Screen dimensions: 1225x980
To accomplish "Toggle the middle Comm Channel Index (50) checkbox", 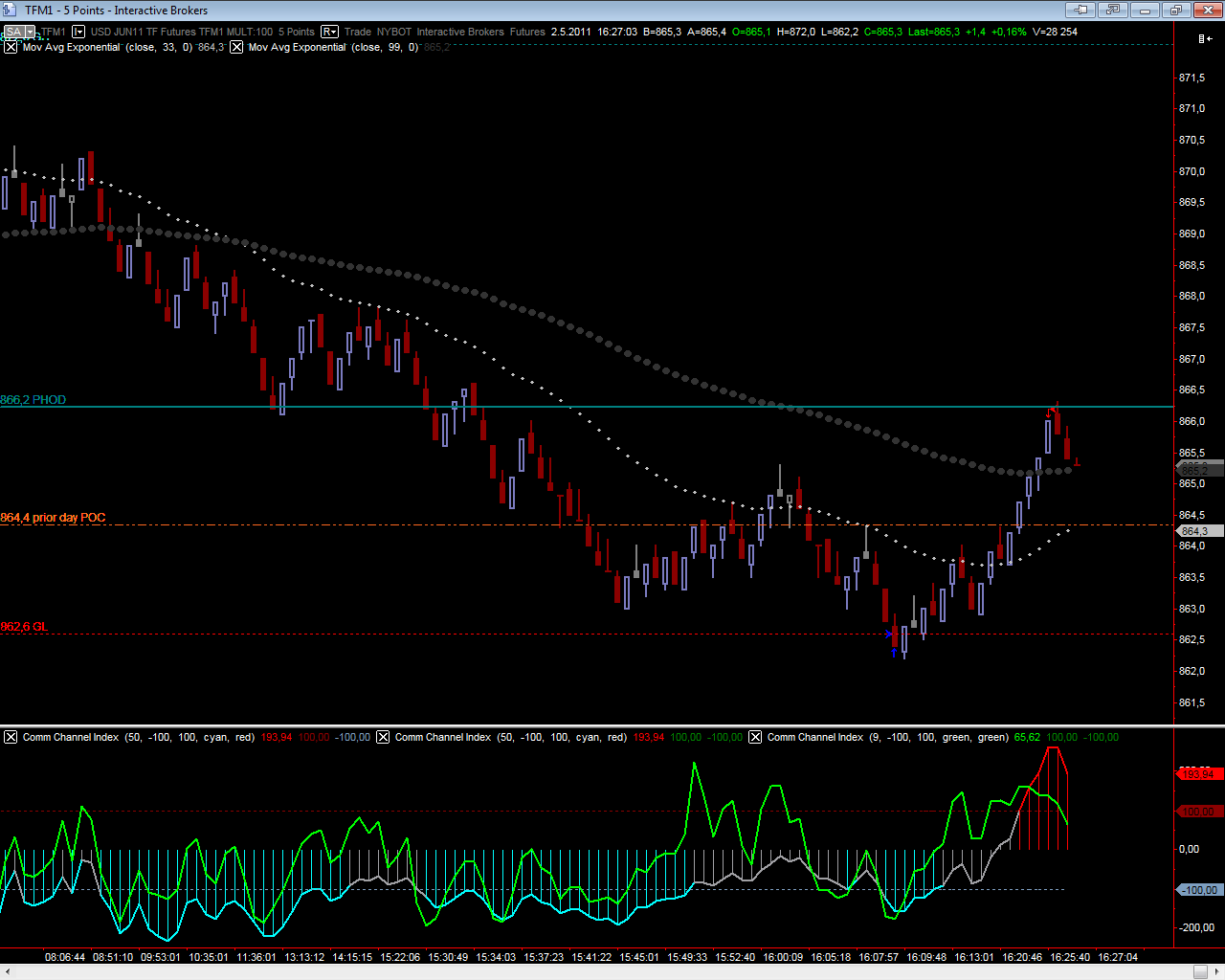I will (x=383, y=737).
